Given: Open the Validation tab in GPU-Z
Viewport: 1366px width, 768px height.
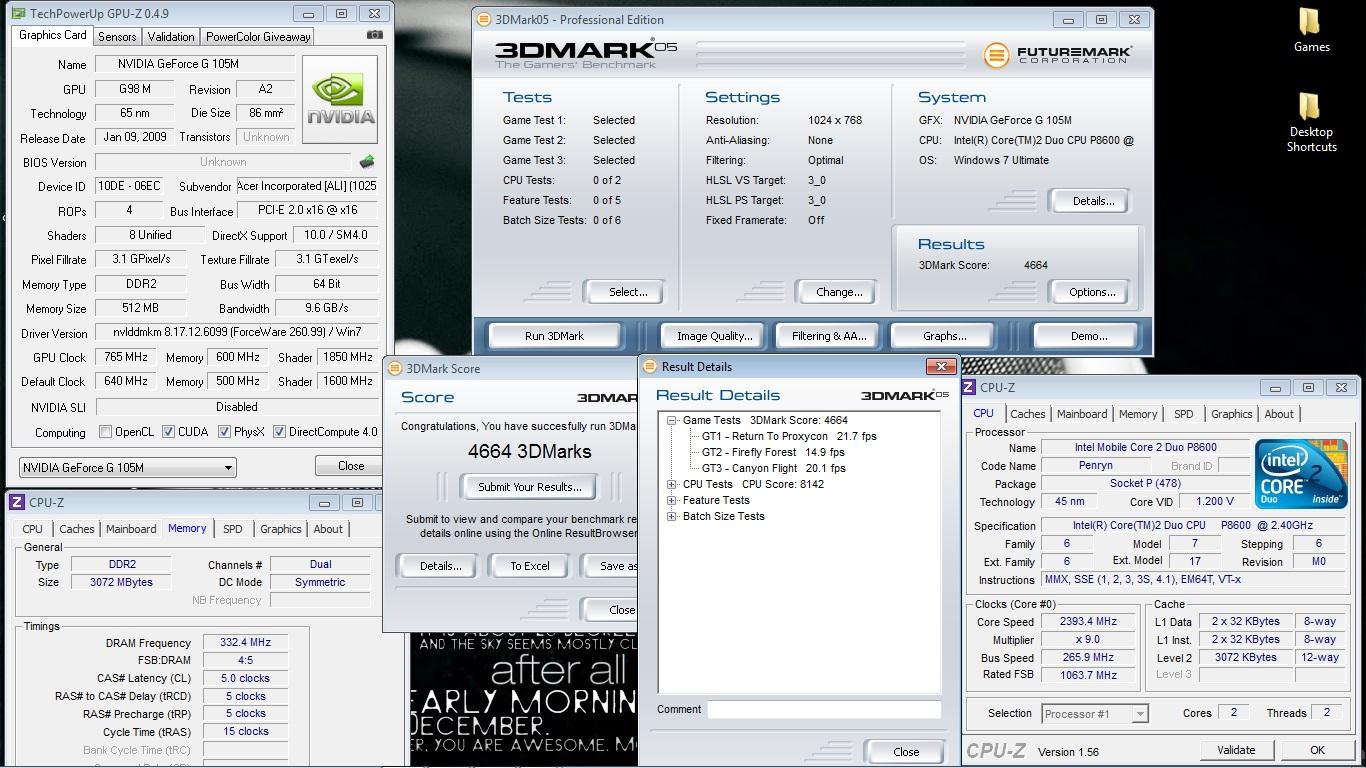Looking at the screenshot, I should click(x=171, y=36).
